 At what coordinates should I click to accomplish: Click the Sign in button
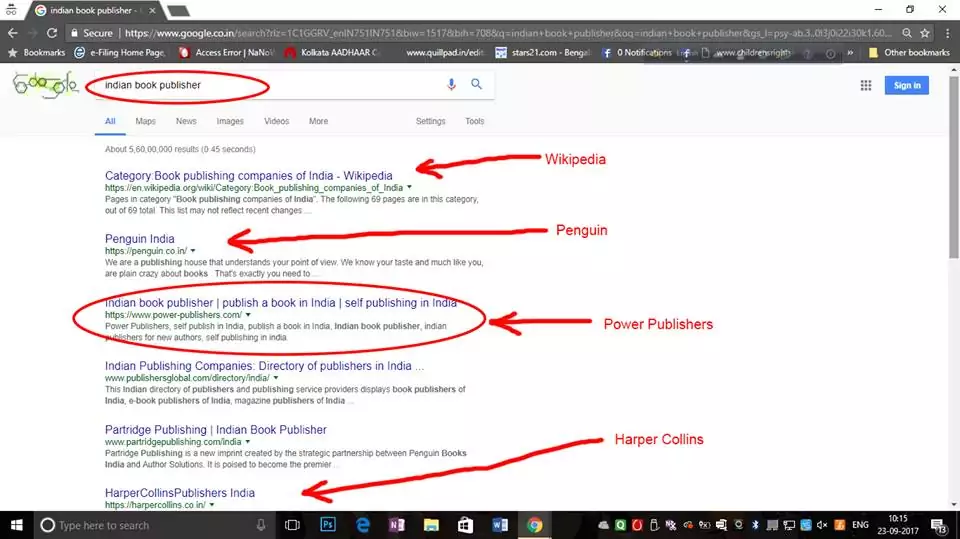(907, 85)
